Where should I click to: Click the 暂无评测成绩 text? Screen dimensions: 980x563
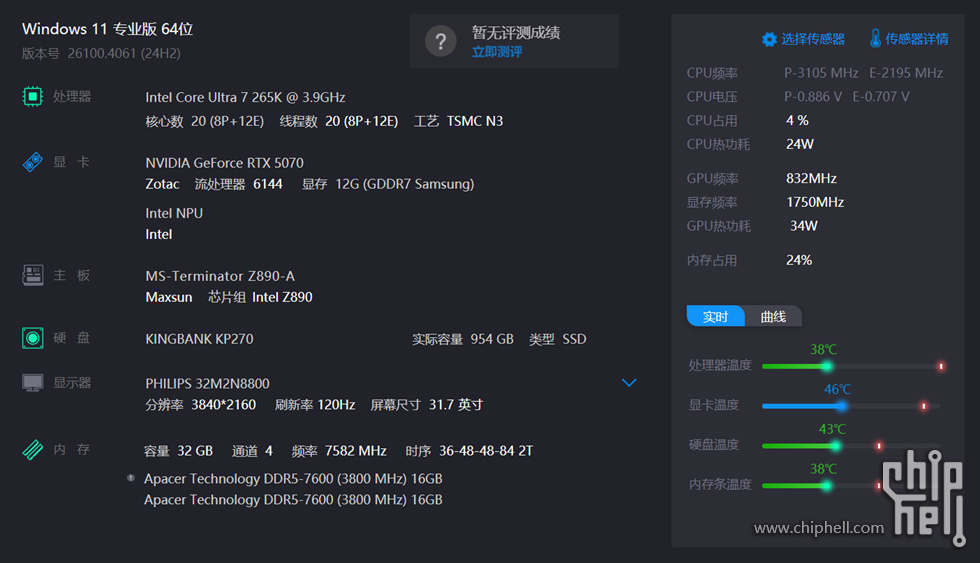[516, 32]
